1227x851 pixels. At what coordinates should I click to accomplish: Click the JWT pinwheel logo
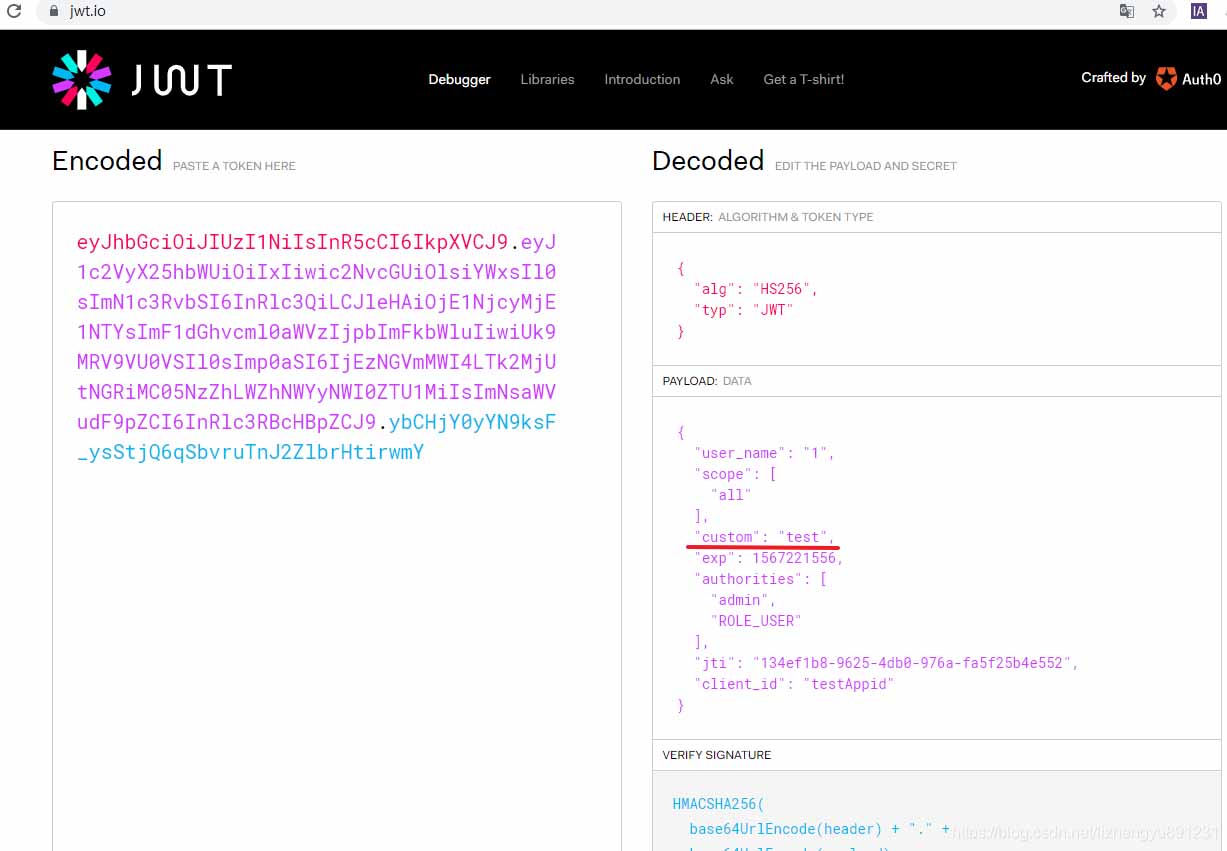tap(81, 80)
